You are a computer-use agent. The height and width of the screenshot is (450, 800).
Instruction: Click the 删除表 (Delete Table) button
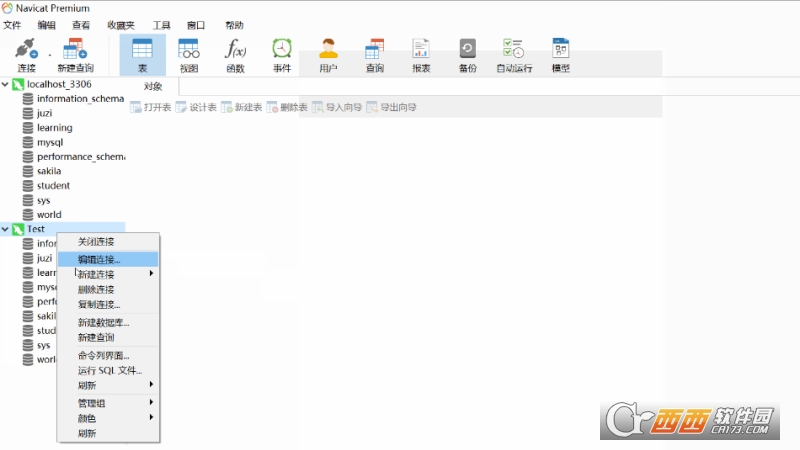click(287, 107)
